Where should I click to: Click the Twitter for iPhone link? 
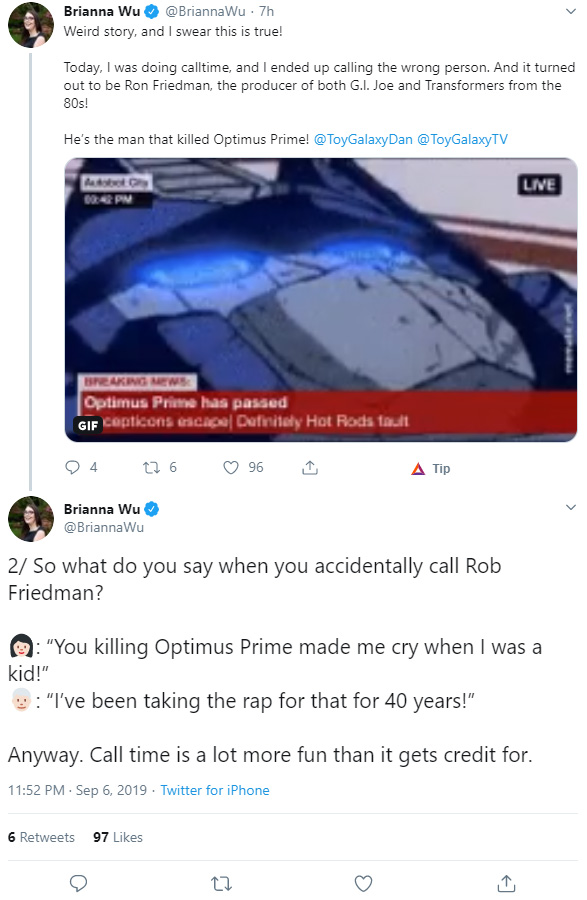tap(215, 790)
